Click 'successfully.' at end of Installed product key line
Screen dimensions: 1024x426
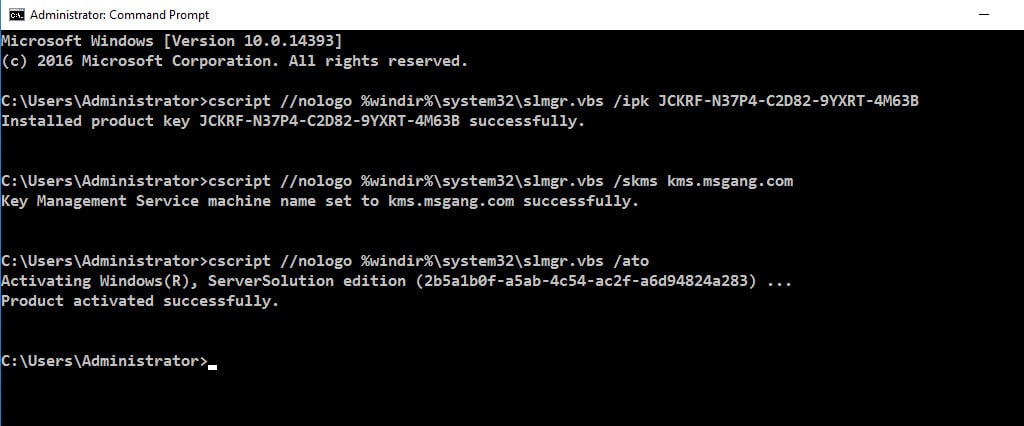tap(527, 122)
